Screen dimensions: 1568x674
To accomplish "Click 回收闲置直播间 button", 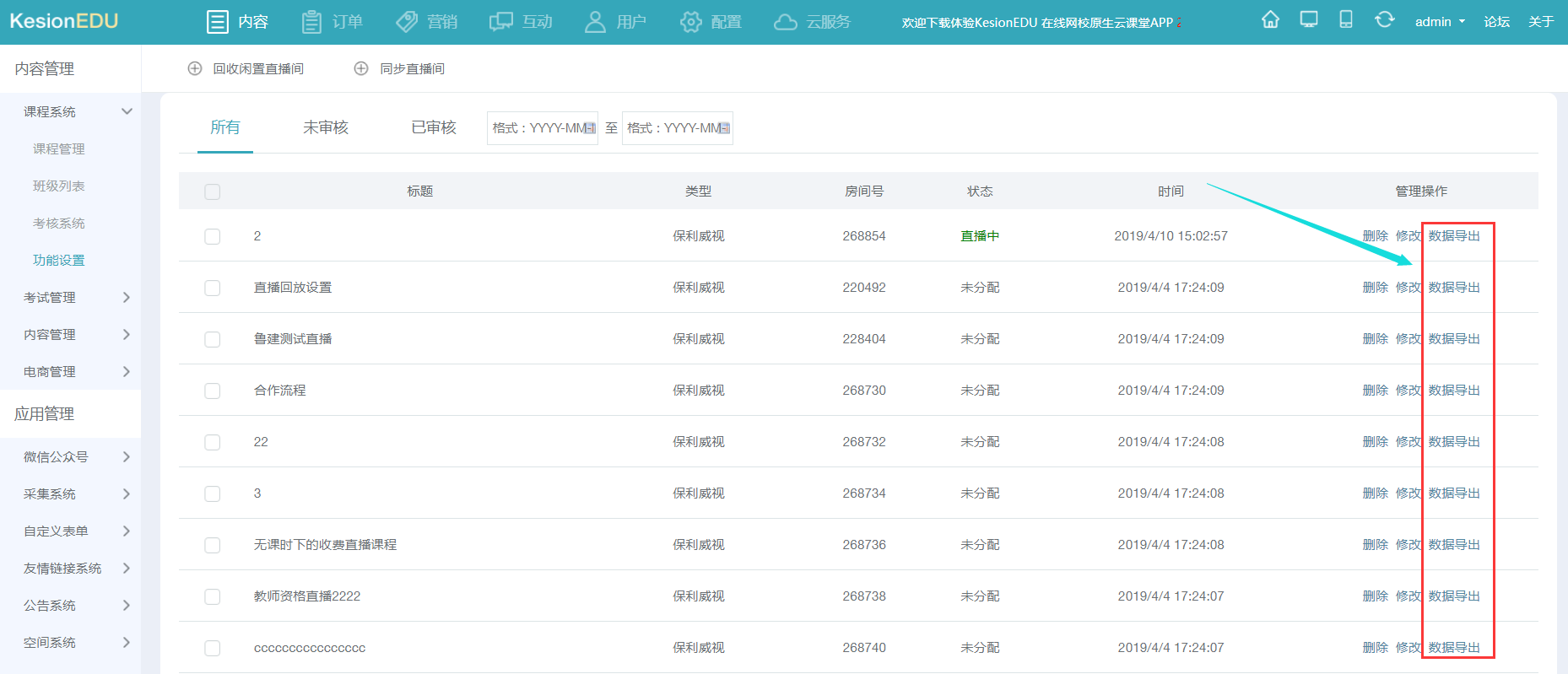I will pyautogui.click(x=246, y=69).
